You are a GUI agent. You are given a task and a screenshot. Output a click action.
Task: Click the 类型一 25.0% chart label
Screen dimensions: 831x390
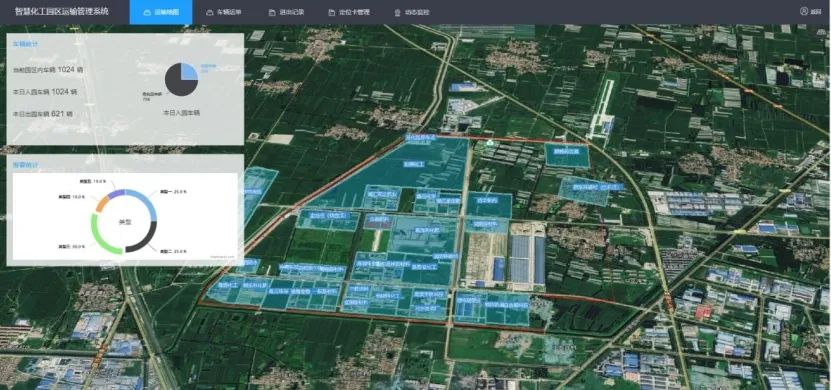171,192
